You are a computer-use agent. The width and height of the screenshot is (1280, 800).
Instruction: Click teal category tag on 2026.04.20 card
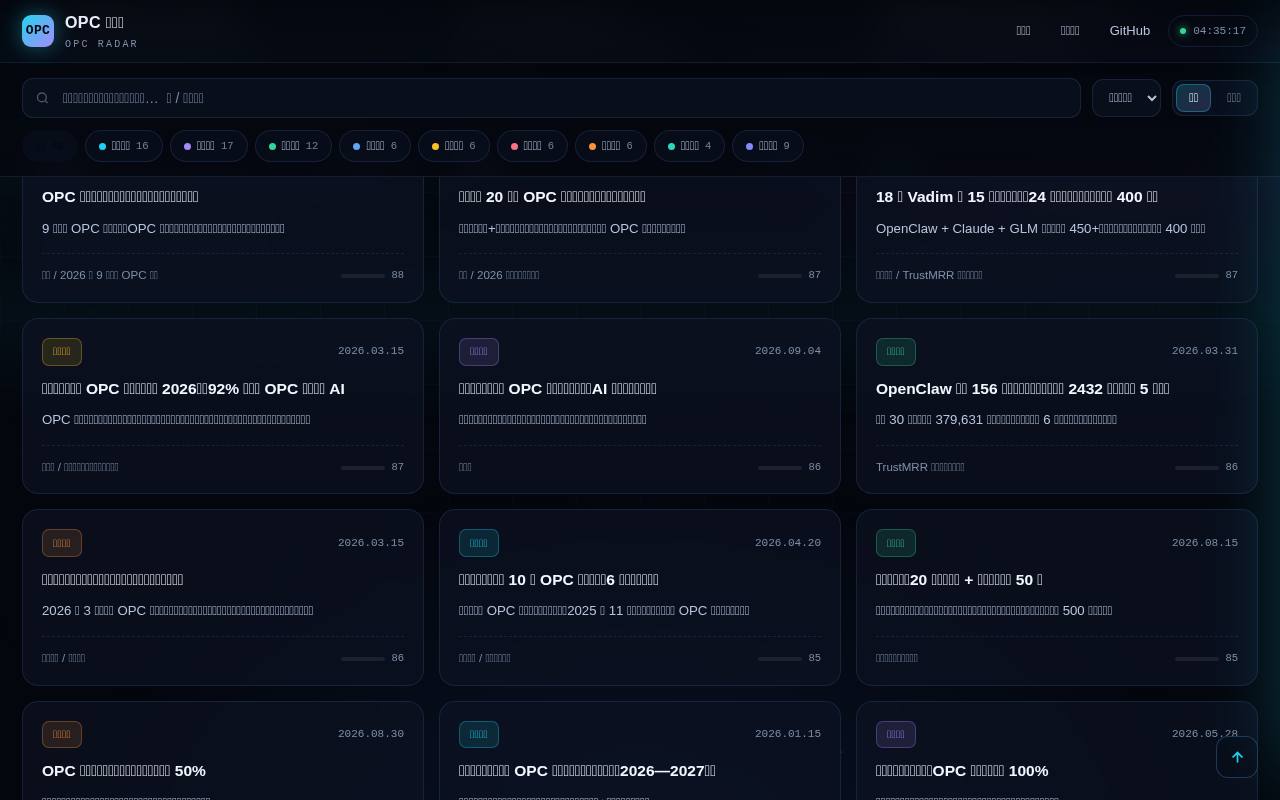[479, 543]
